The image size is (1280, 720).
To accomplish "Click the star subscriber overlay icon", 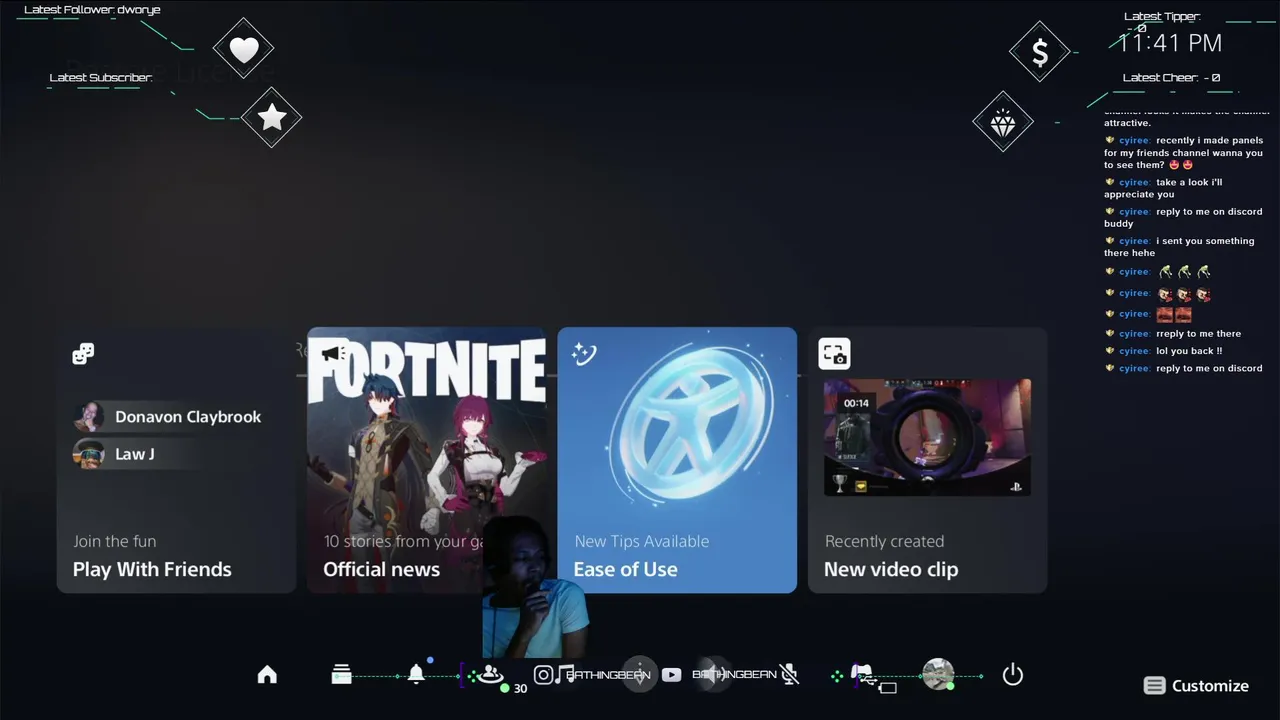I will [272, 118].
